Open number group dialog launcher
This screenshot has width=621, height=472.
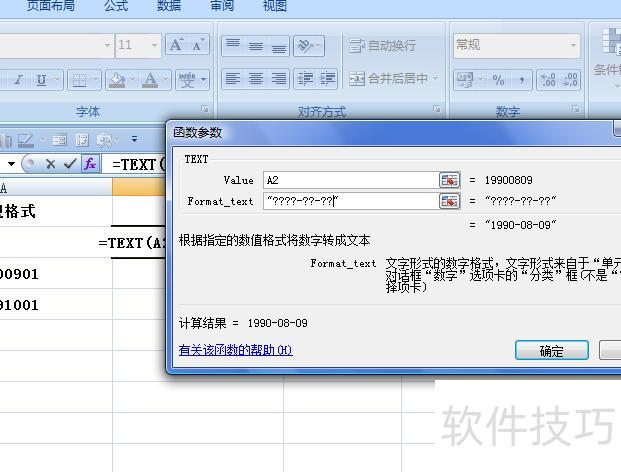click(575, 108)
